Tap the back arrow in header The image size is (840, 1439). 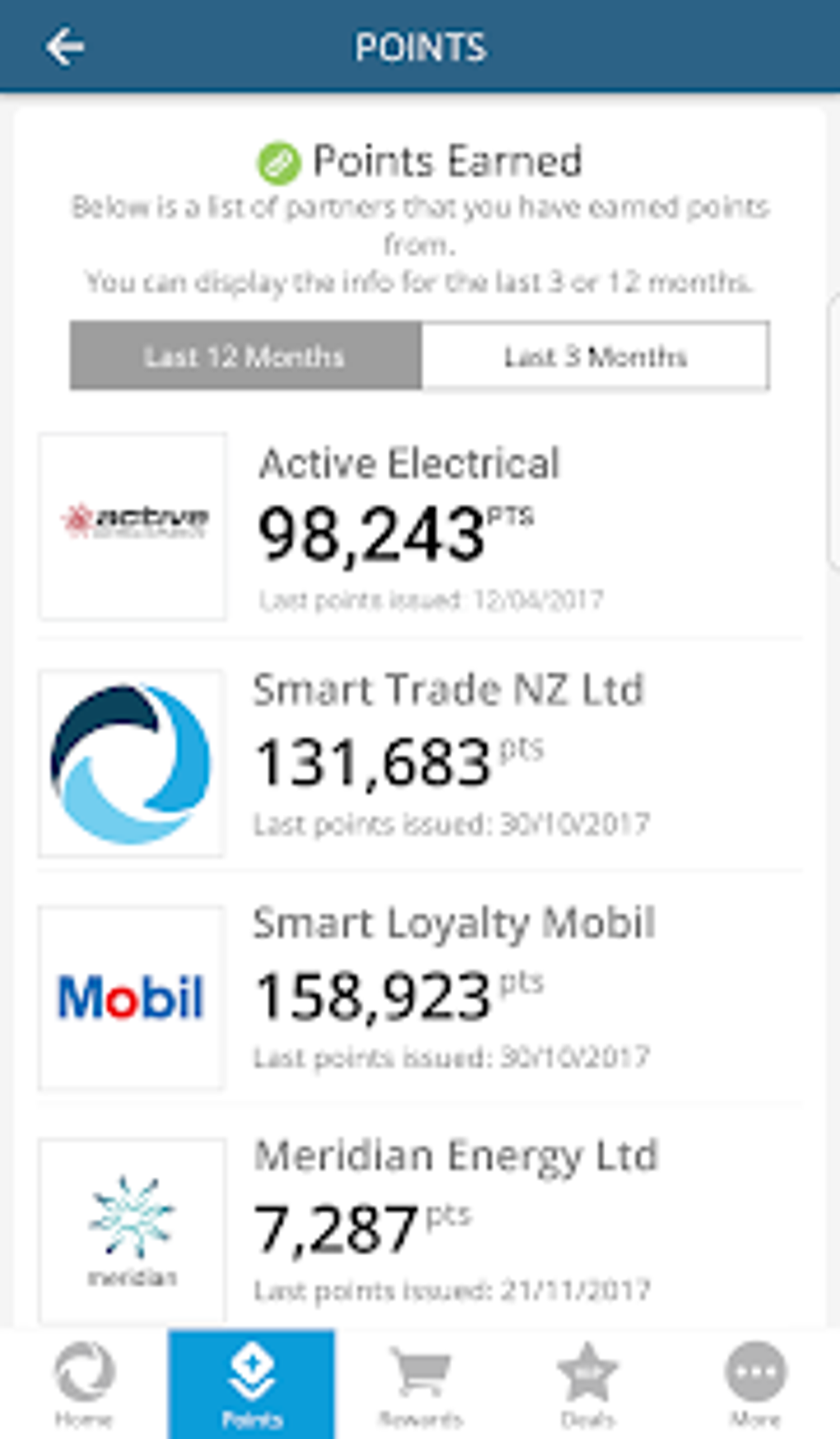click(x=64, y=46)
